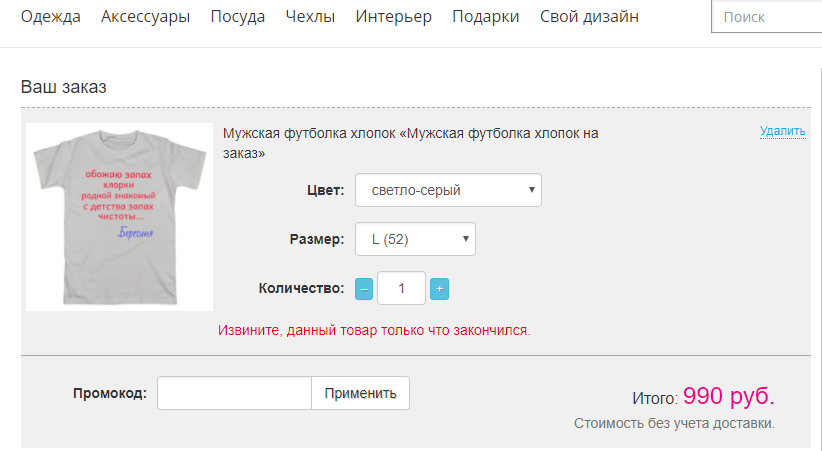822x451 pixels.
Task: Click the quantity number field
Action: point(402,289)
